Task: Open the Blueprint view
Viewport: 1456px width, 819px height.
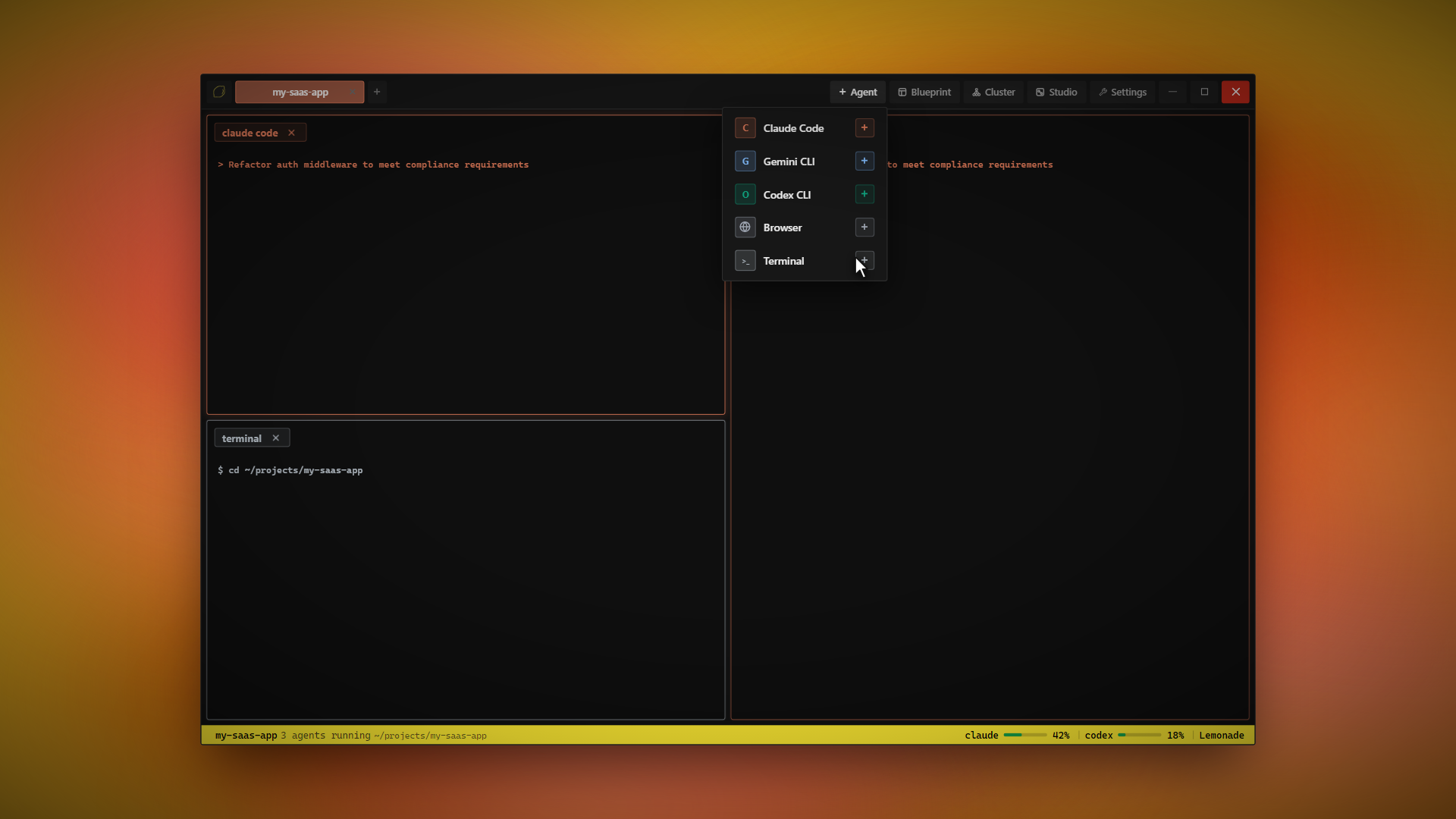Action: [924, 92]
